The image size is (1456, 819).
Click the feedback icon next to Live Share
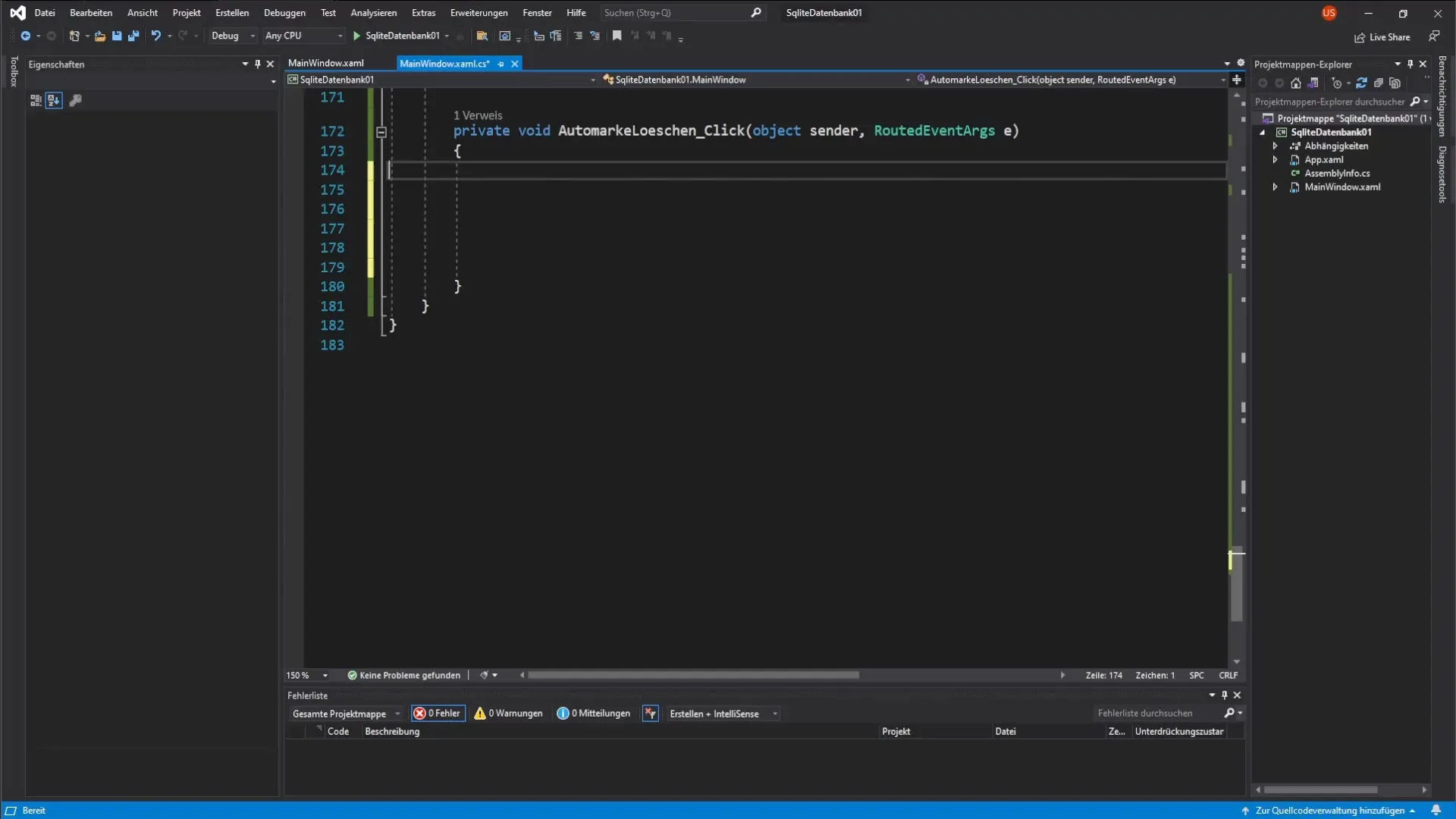(x=1434, y=36)
